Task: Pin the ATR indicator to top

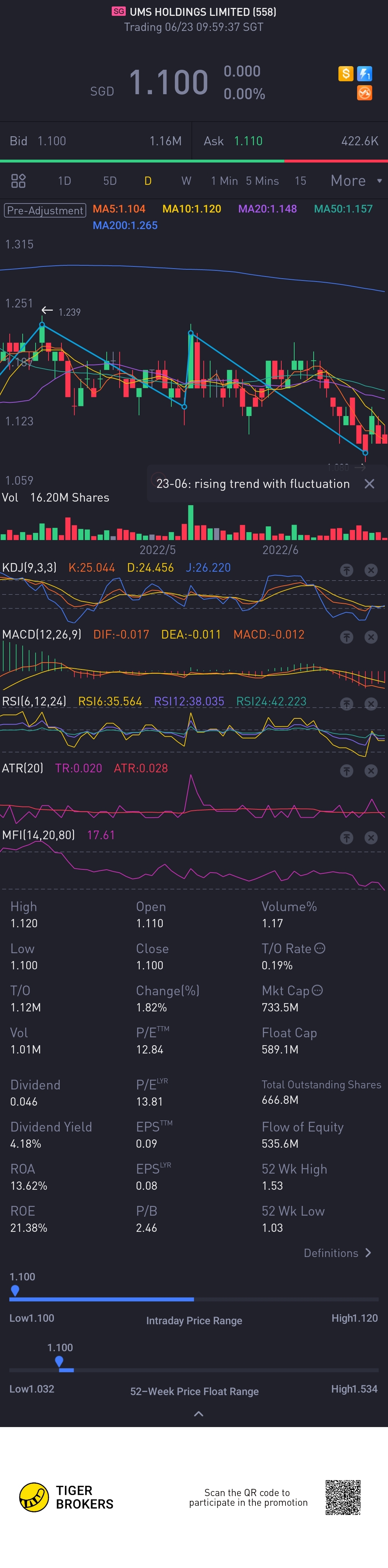Action: coord(347,771)
